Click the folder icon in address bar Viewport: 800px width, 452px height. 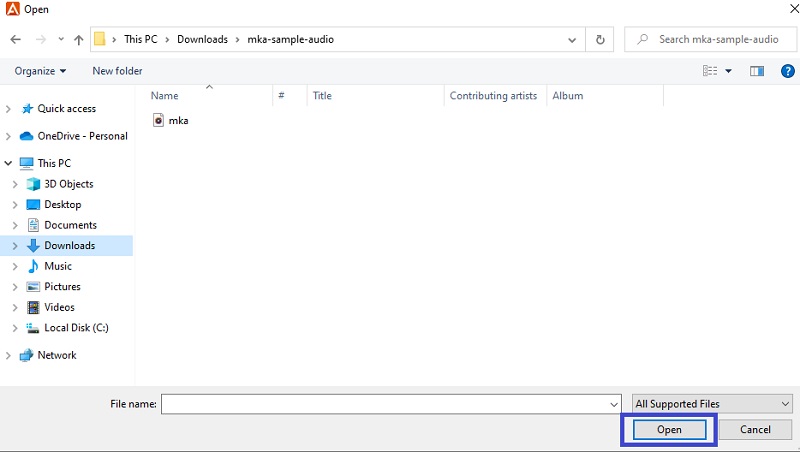(100, 39)
